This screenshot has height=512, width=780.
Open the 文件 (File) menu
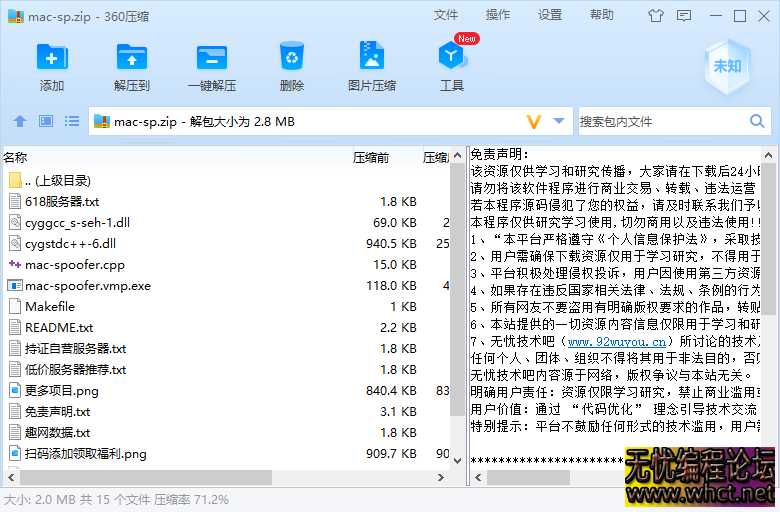(446, 15)
